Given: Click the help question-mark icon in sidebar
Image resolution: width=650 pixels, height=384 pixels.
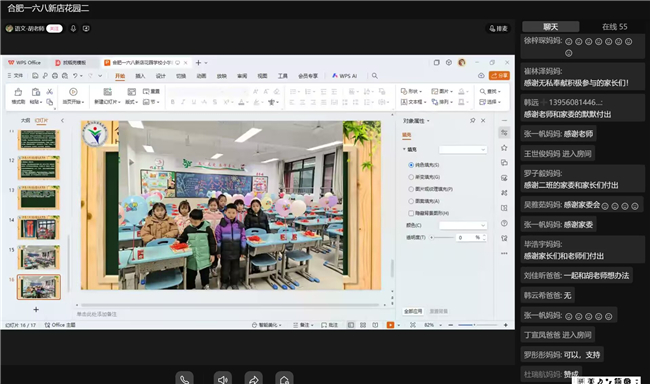Looking at the screenshot, I should (504, 224).
